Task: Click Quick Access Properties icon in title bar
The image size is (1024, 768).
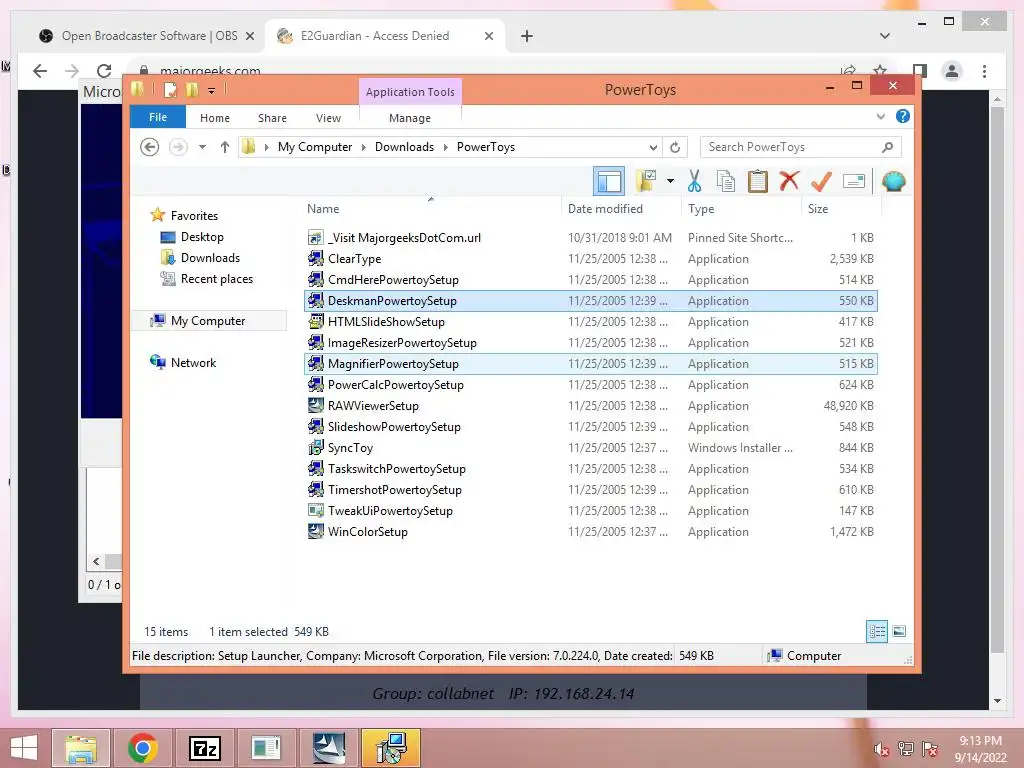Action: click(x=170, y=89)
